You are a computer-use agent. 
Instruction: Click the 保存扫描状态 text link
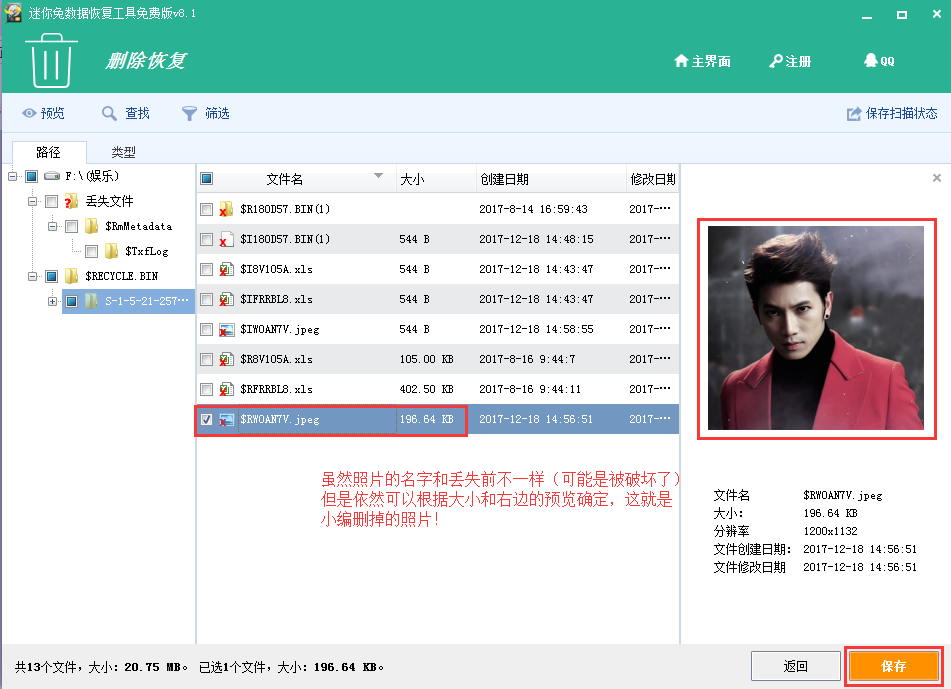point(901,113)
